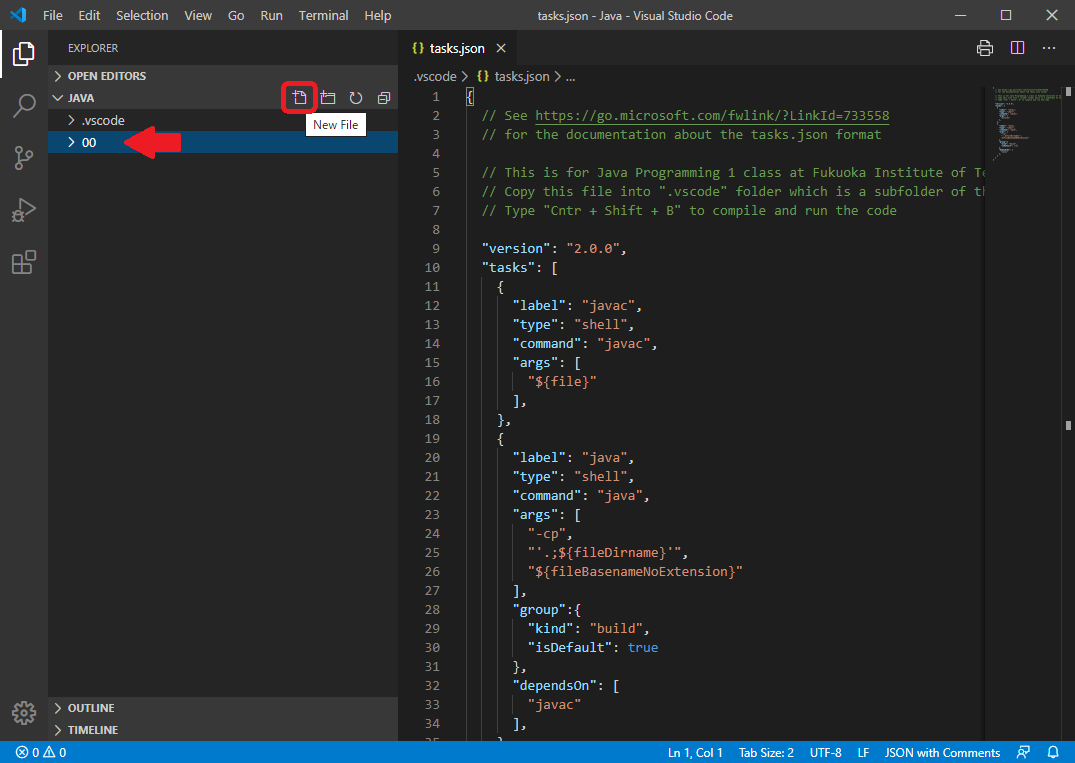Open the Explorer view in activity bar
This screenshot has width=1075, height=763.
pyautogui.click(x=23, y=53)
